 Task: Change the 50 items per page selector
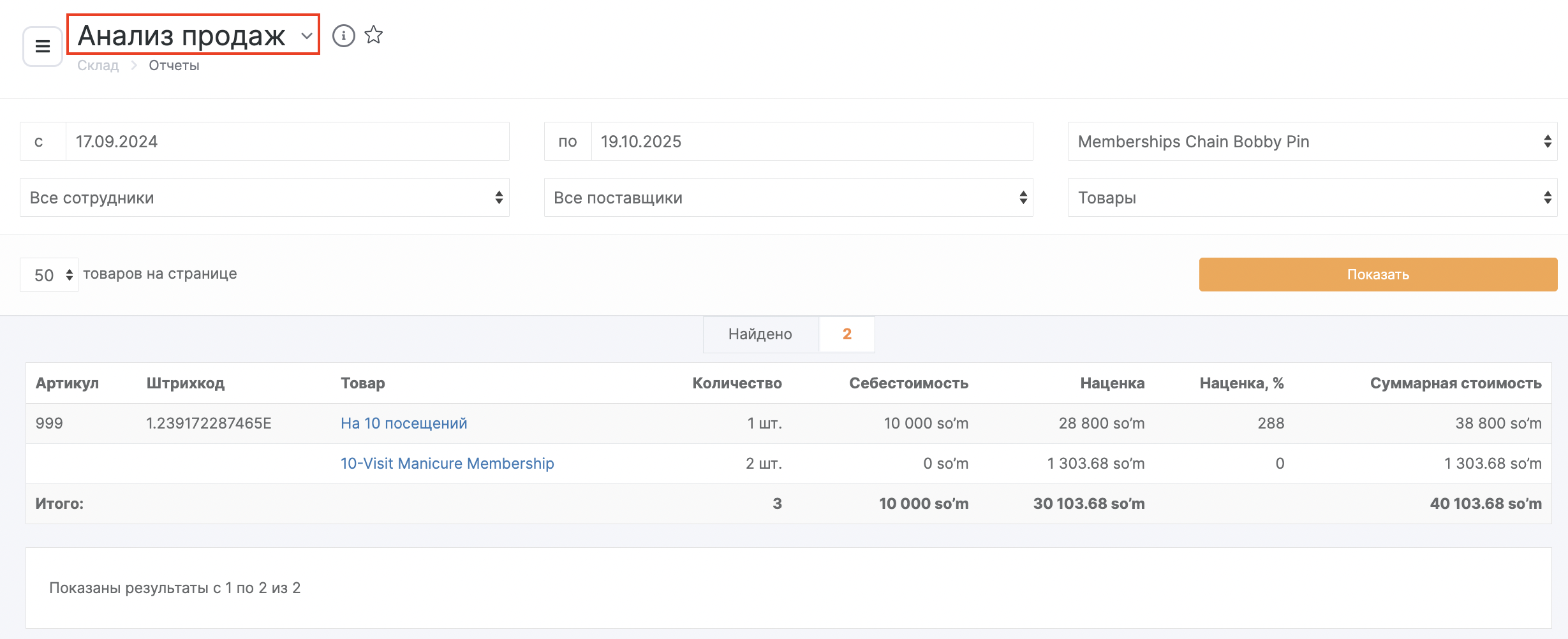coord(49,275)
